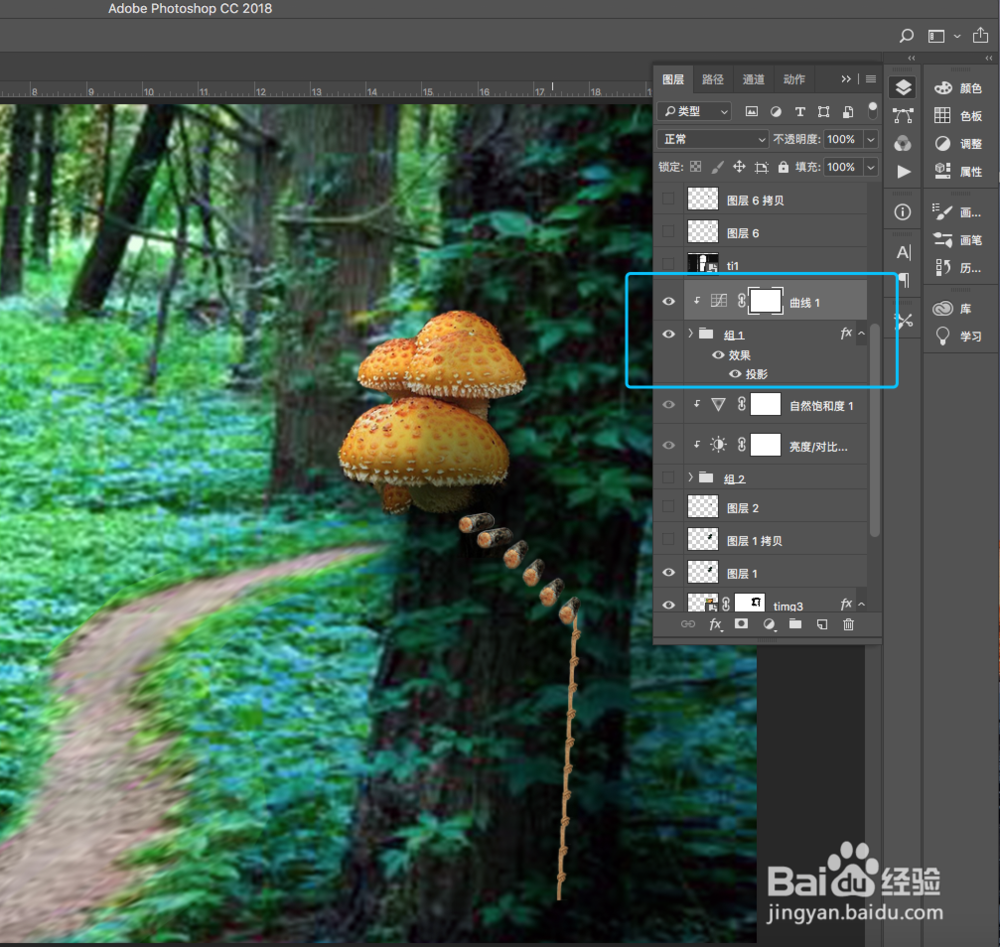Switch to the 通道 tab
The width and height of the screenshot is (1000, 947).
point(754,79)
